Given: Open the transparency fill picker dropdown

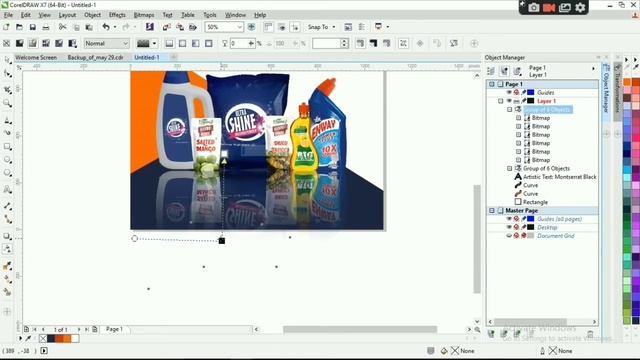Looking at the screenshot, I should click(x=154, y=43).
